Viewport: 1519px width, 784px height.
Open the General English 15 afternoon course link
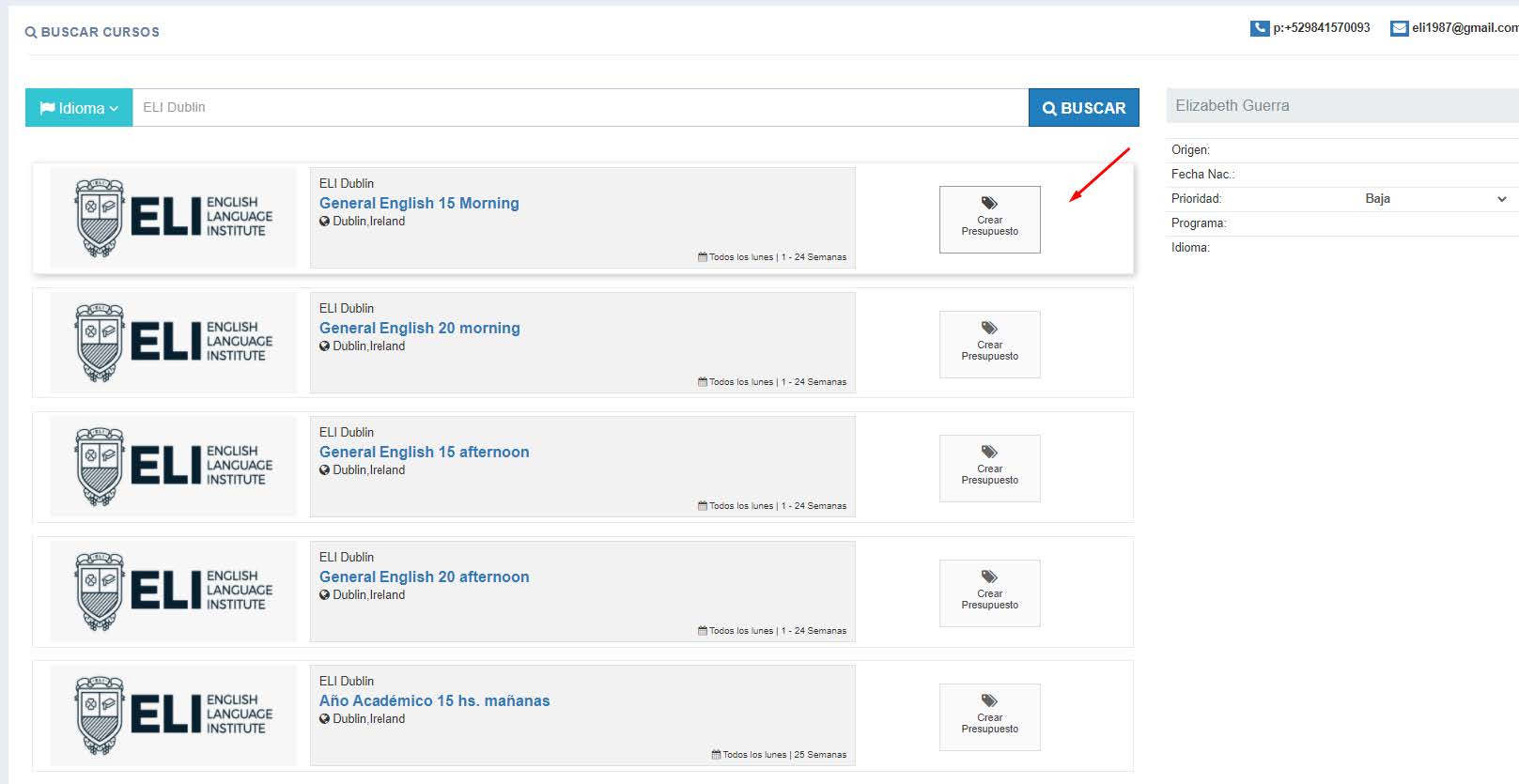[x=424, y=452]
